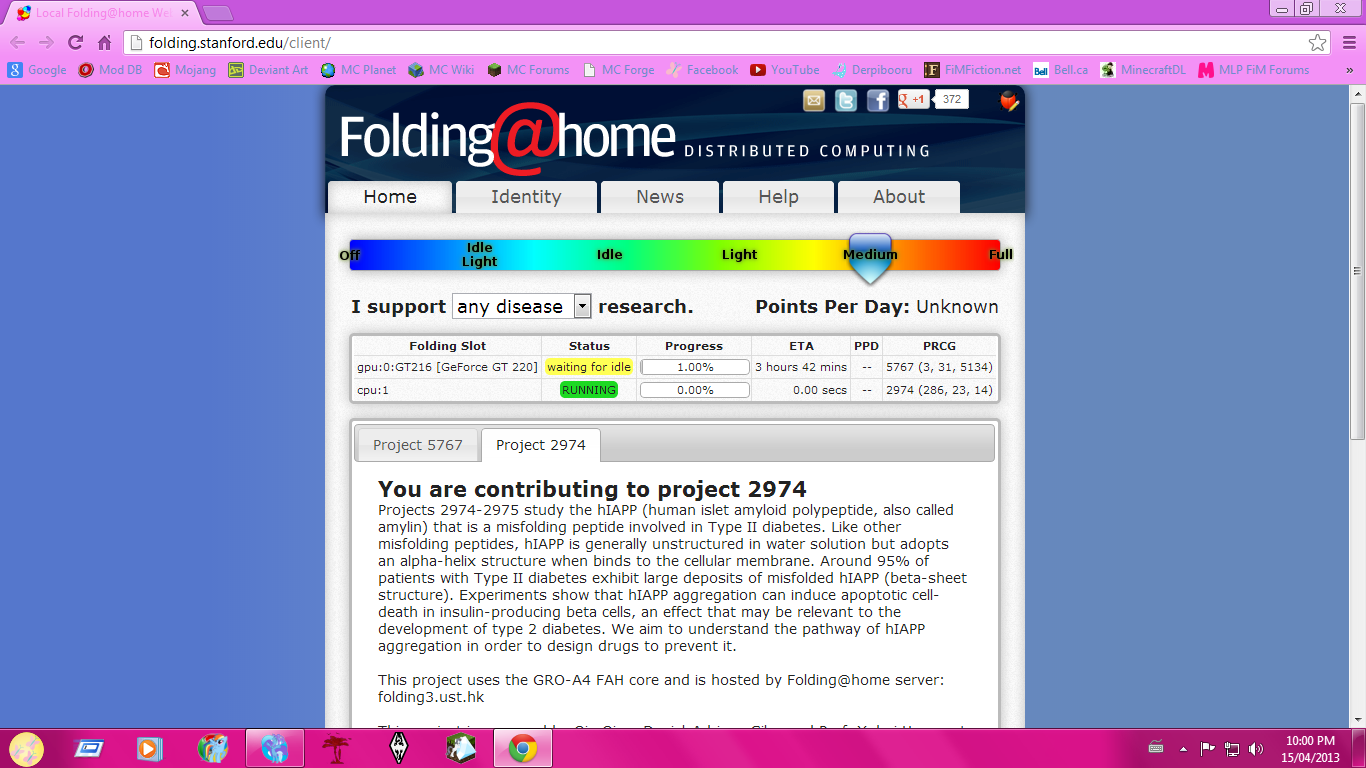Select the Project 5767 tab
The height and width of the screenshot is (768, 1366).
point(418,445)
